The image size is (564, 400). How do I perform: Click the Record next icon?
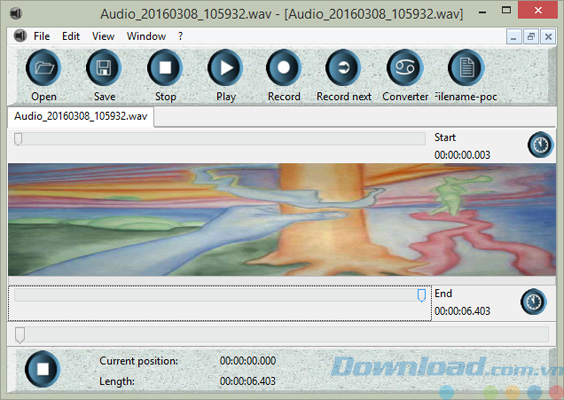coord(343,68)
